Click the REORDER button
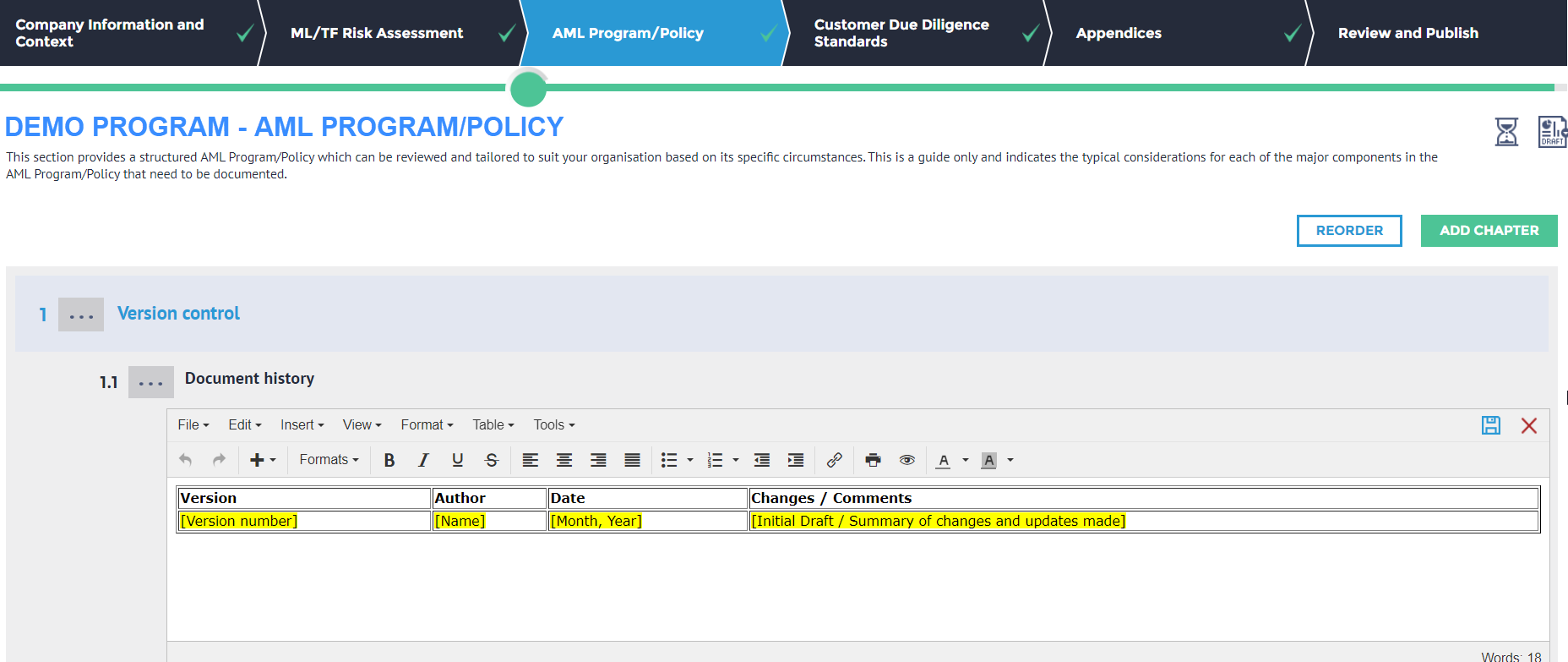1568x662 pixels. (x=1349, y=231)
